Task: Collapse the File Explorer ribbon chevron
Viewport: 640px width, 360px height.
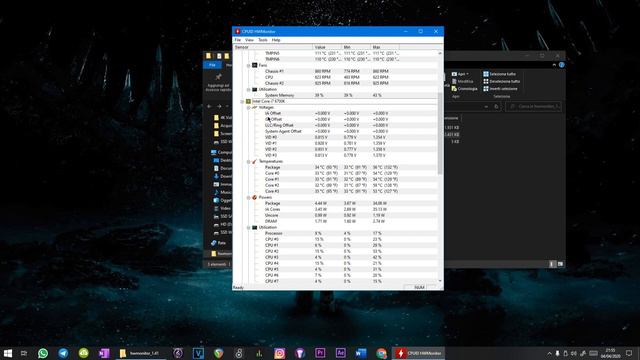Action: (x=554, y=65)
